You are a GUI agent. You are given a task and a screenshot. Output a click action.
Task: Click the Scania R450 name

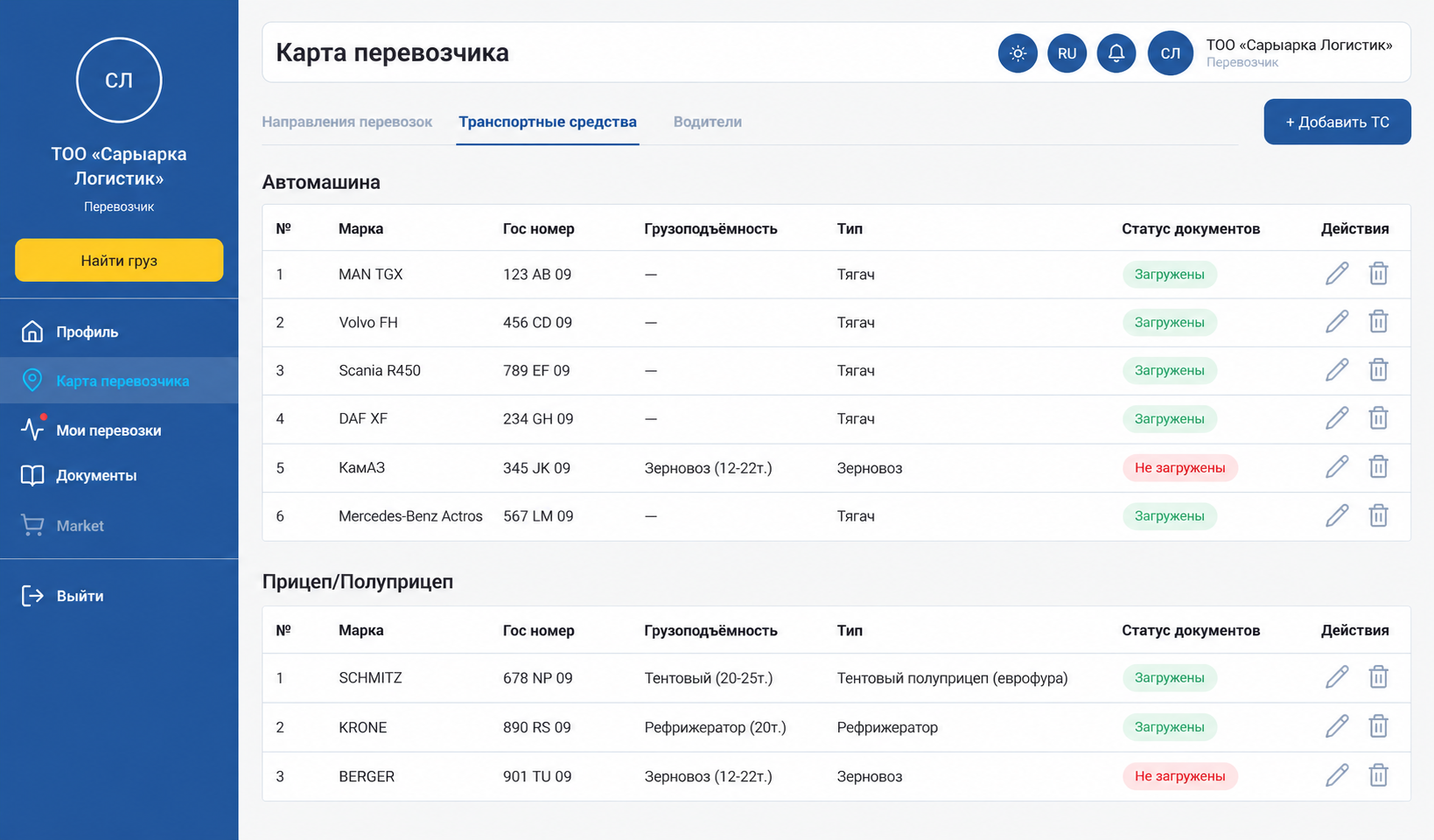[380, 370]
